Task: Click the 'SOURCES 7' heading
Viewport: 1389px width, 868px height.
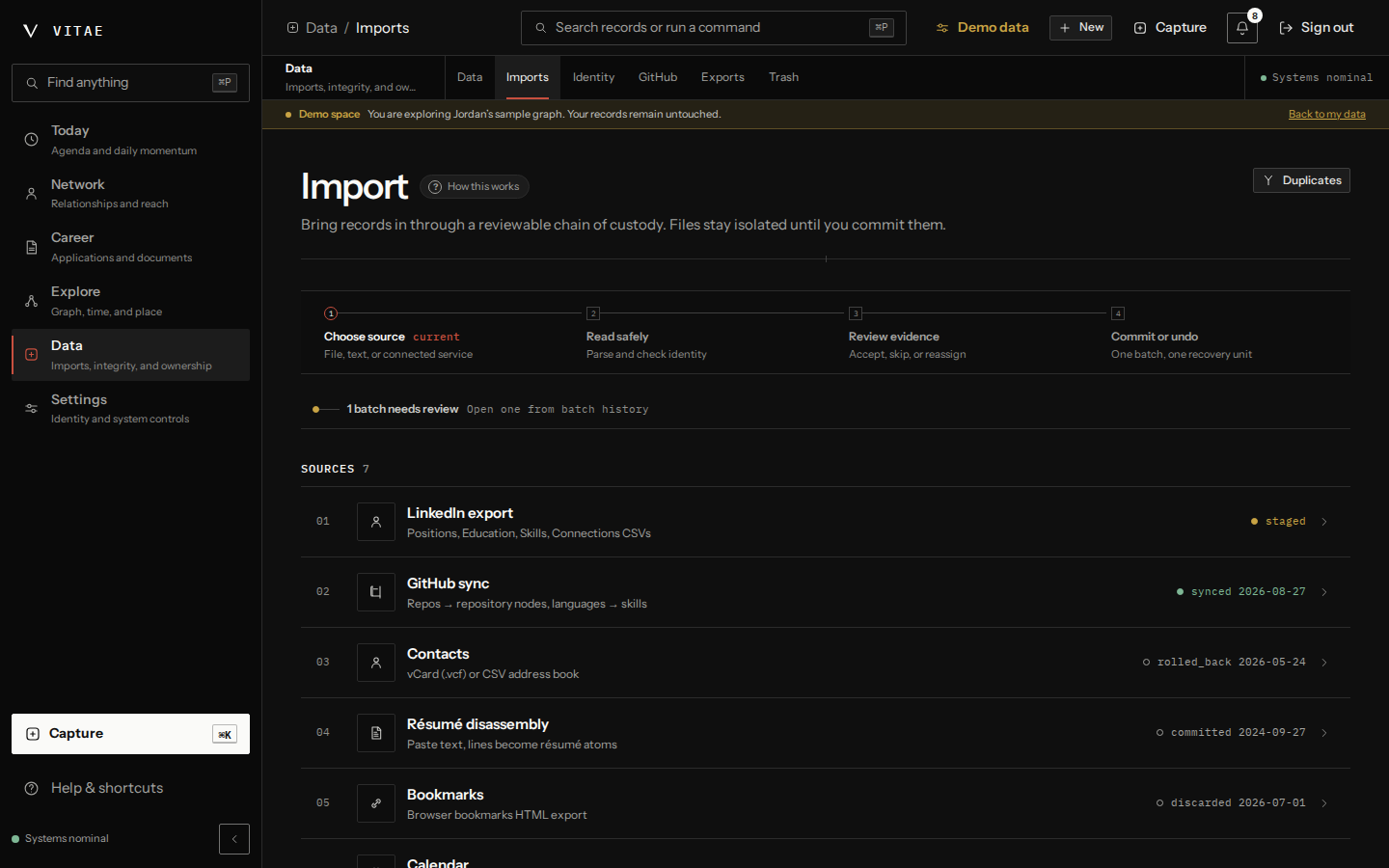Action: tap(335, 469)
